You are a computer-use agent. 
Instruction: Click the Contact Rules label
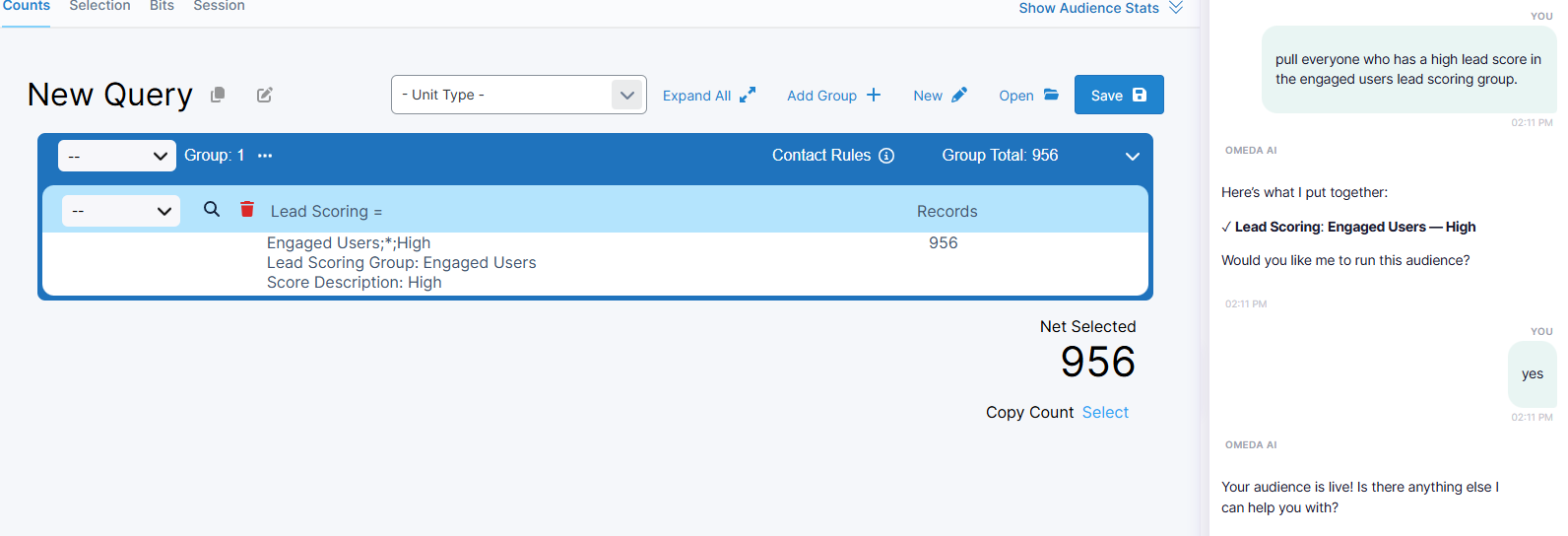(821, 156)
